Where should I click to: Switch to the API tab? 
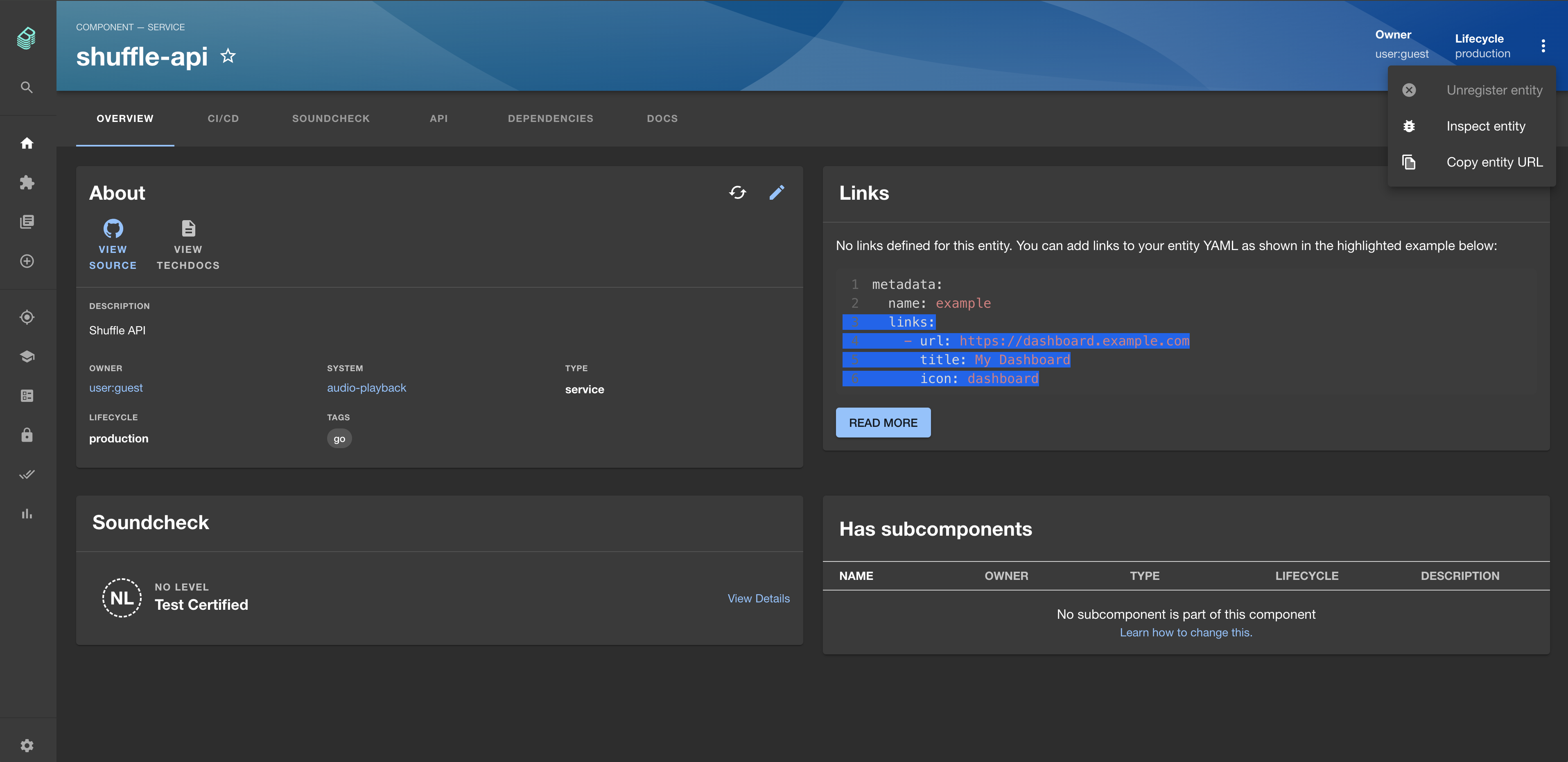click(438, 118)
